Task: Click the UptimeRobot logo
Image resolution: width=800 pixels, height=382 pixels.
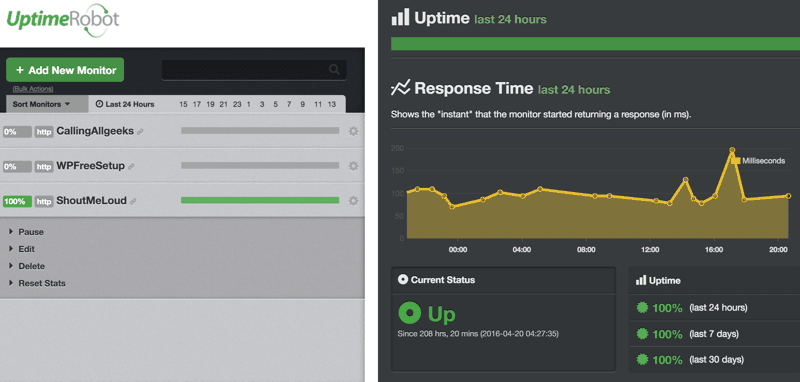Action: point(63,20)
